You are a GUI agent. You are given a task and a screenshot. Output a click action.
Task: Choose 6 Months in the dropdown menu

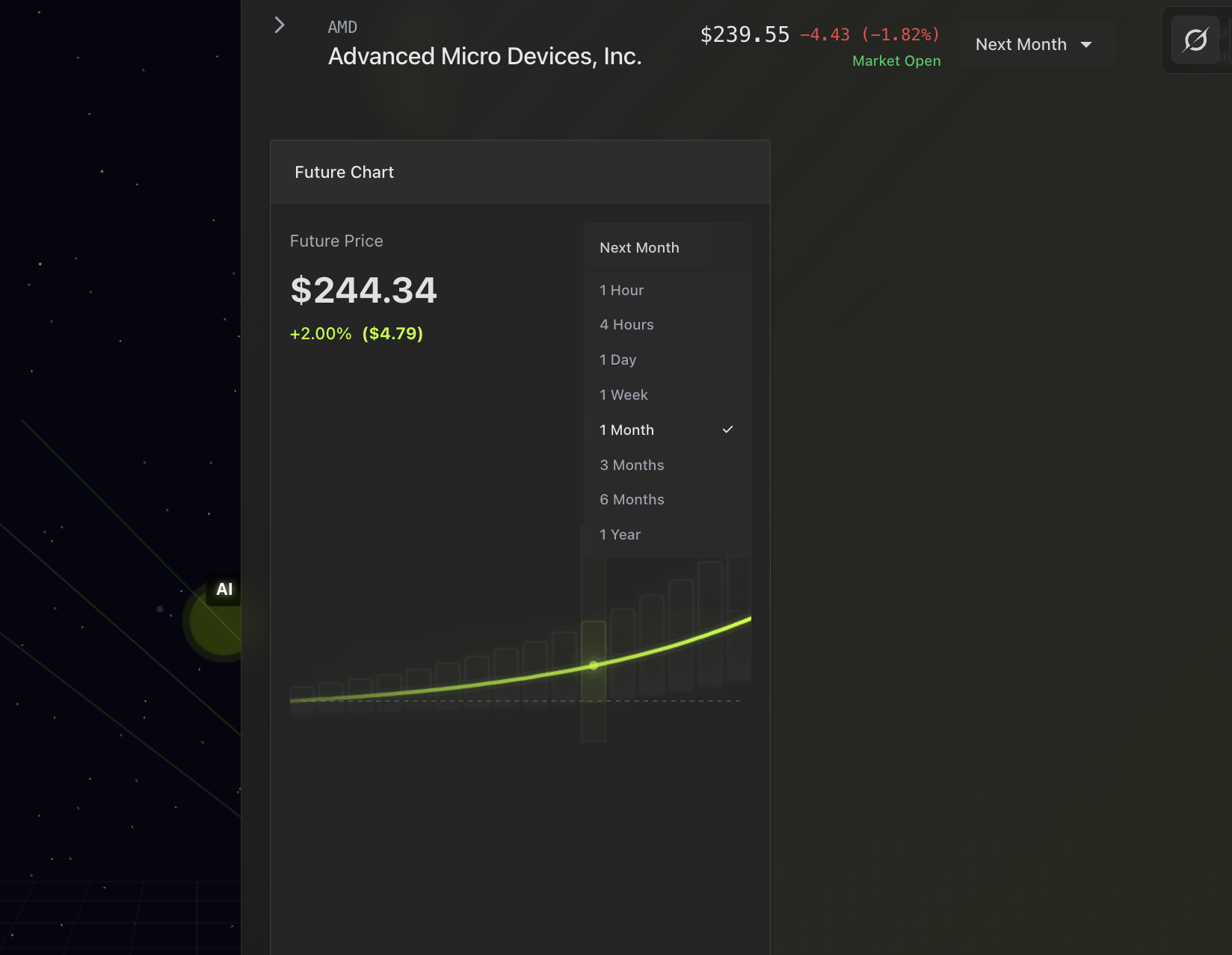tap(632, 499)
